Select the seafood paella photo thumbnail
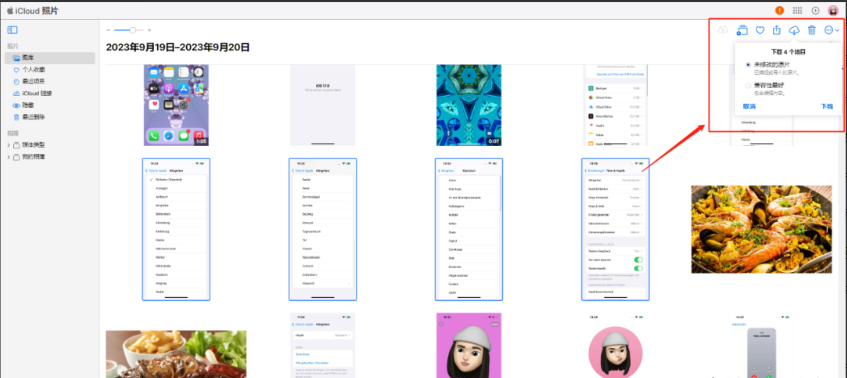847x378 pixels. (x=761, y=230)
